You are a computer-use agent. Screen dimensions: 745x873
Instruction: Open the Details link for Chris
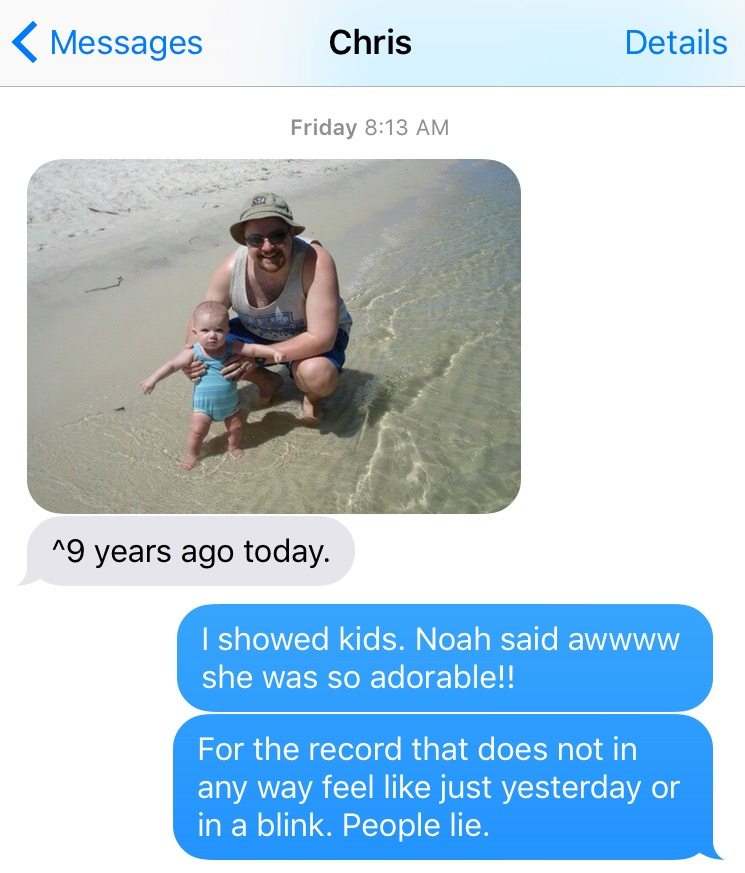(x=676, y=42)
